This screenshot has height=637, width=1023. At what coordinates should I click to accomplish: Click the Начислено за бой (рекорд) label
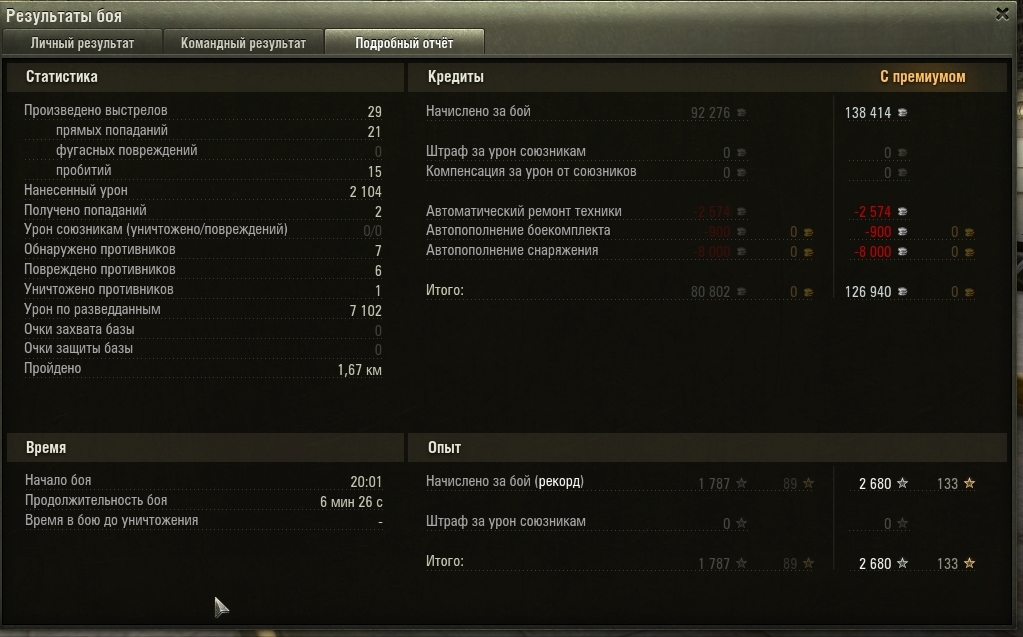click(504, 482)
